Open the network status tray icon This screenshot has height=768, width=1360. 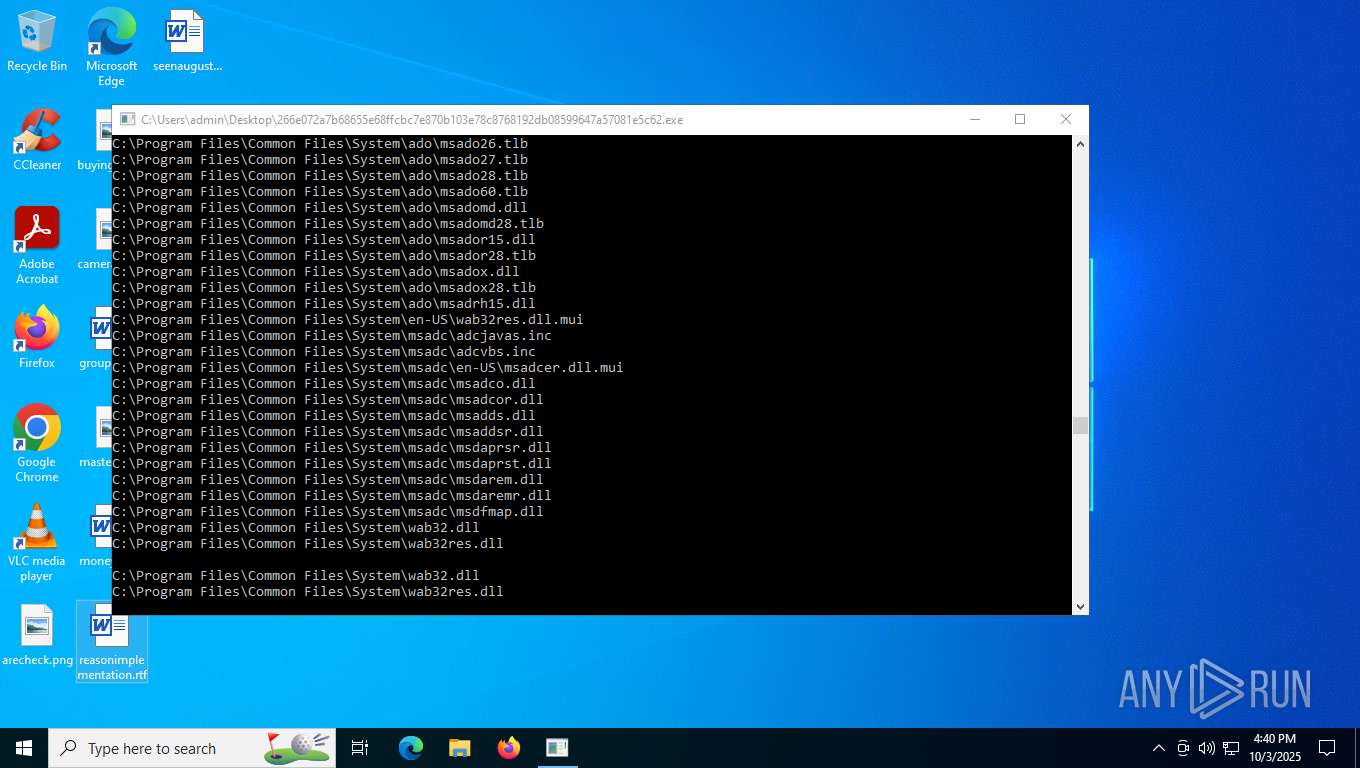1231,748
